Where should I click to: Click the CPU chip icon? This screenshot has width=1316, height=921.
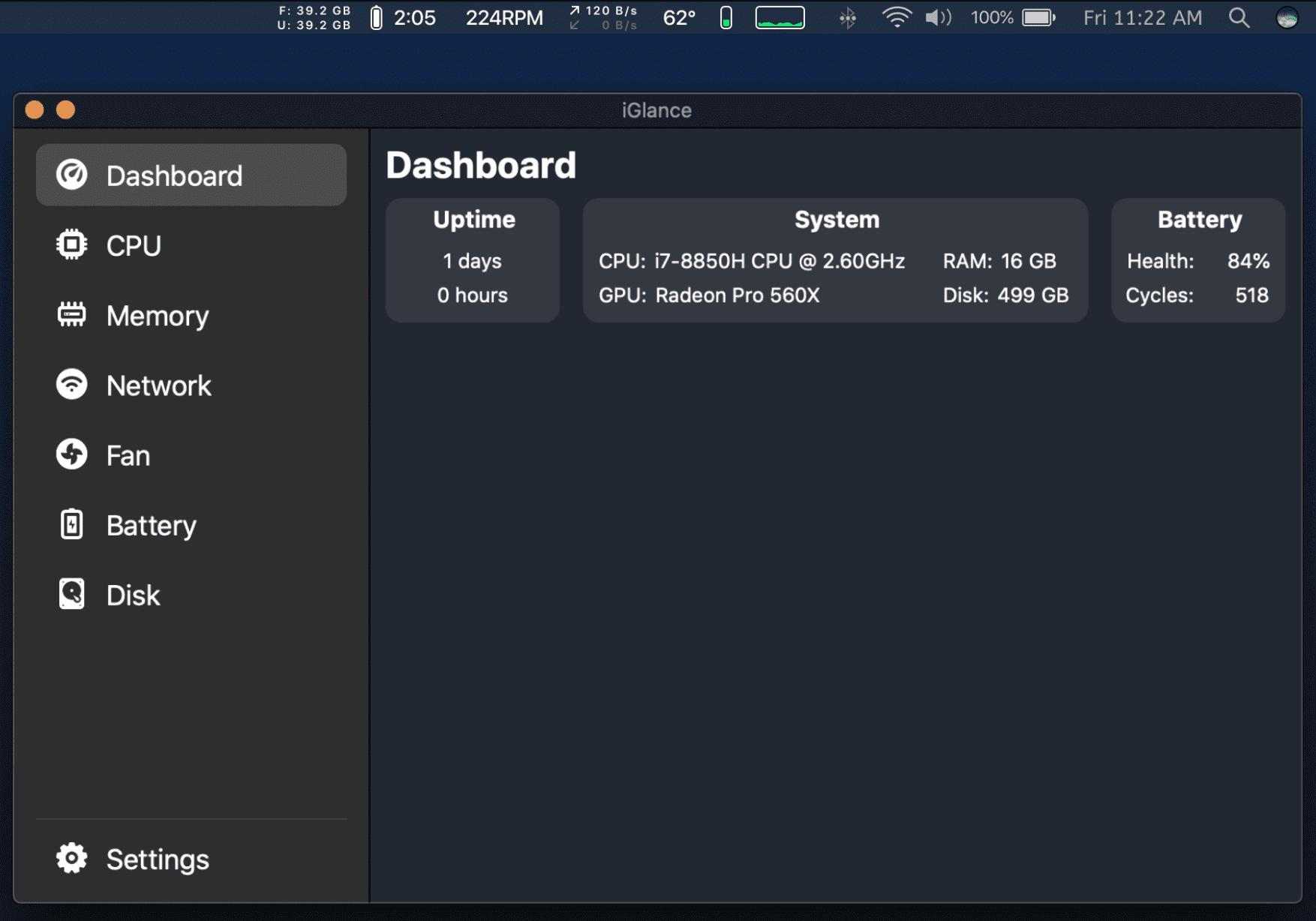[72, 244]
